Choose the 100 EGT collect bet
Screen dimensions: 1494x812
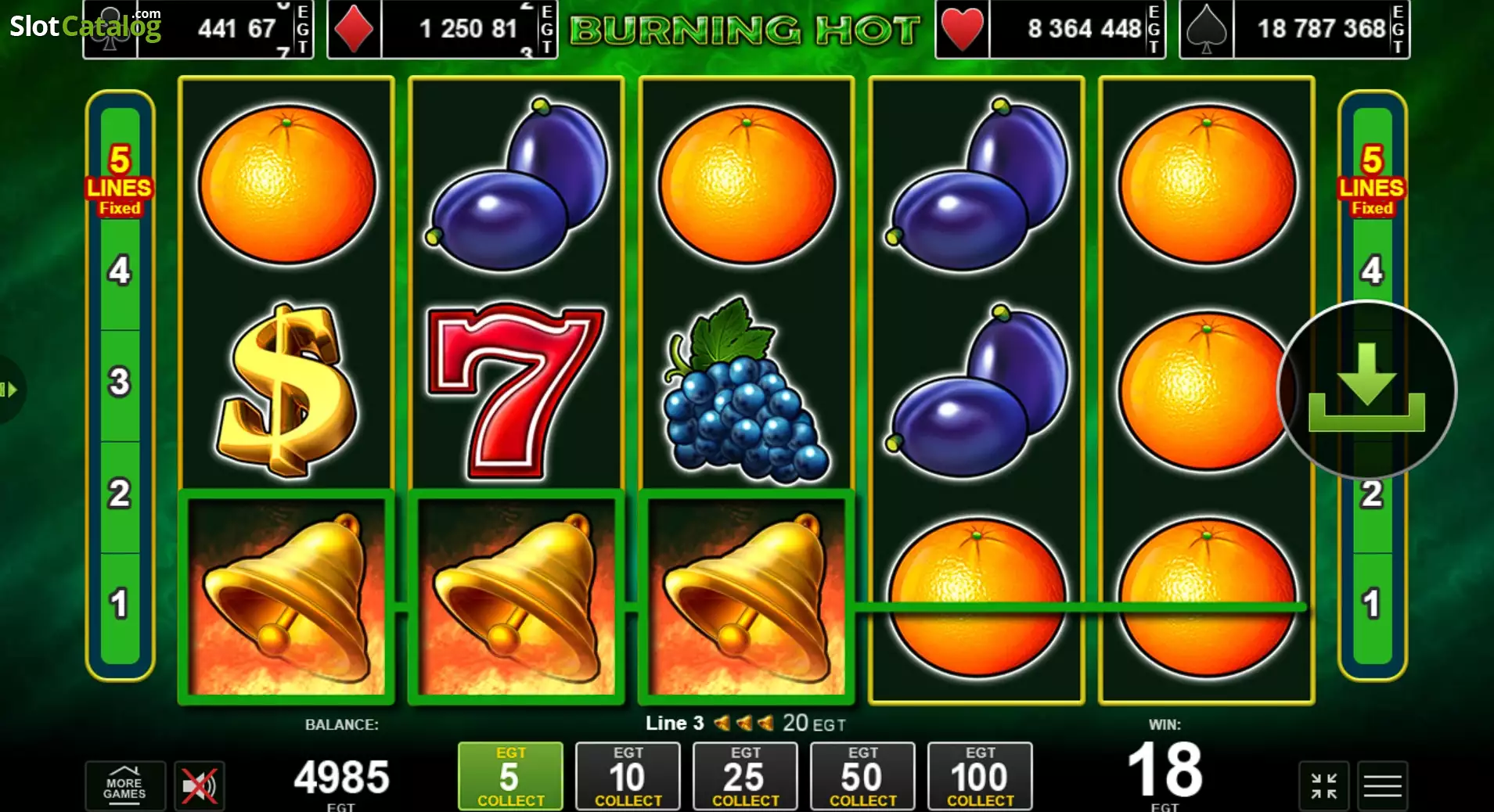[x=980, y=776]
